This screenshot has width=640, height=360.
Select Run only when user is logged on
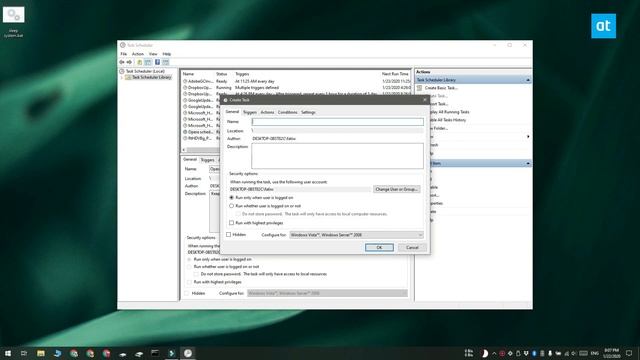coord(231,198)
